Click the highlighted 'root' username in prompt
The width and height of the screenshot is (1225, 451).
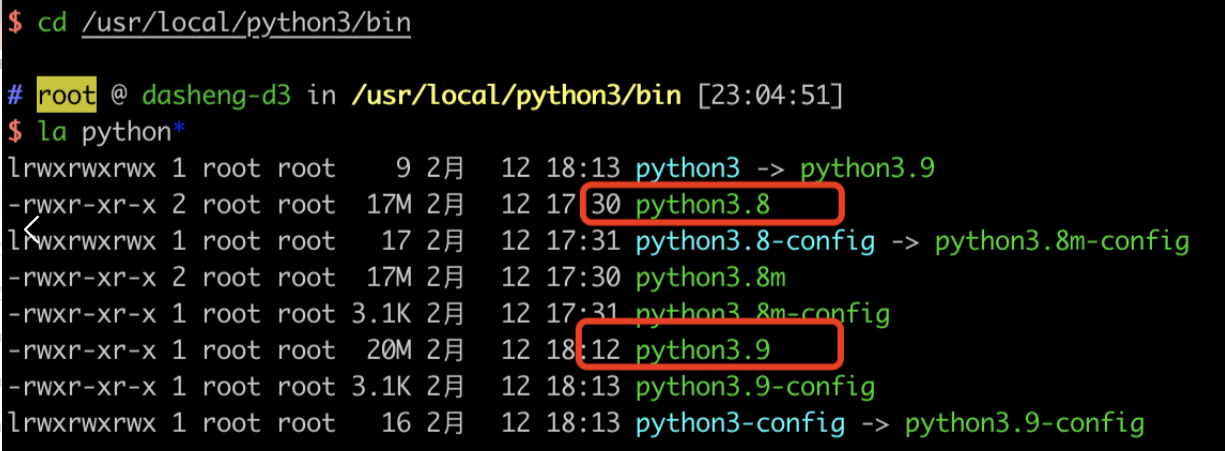pos(67,96)
